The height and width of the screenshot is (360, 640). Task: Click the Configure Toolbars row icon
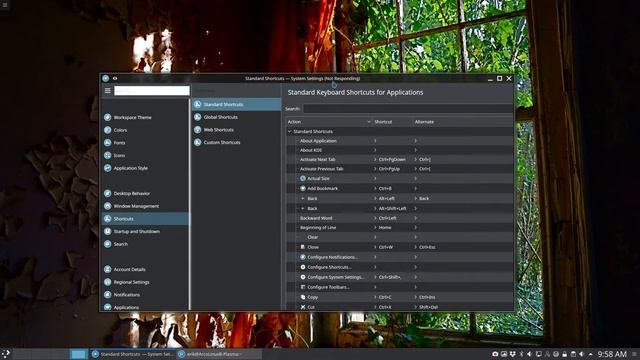point(303,287)
